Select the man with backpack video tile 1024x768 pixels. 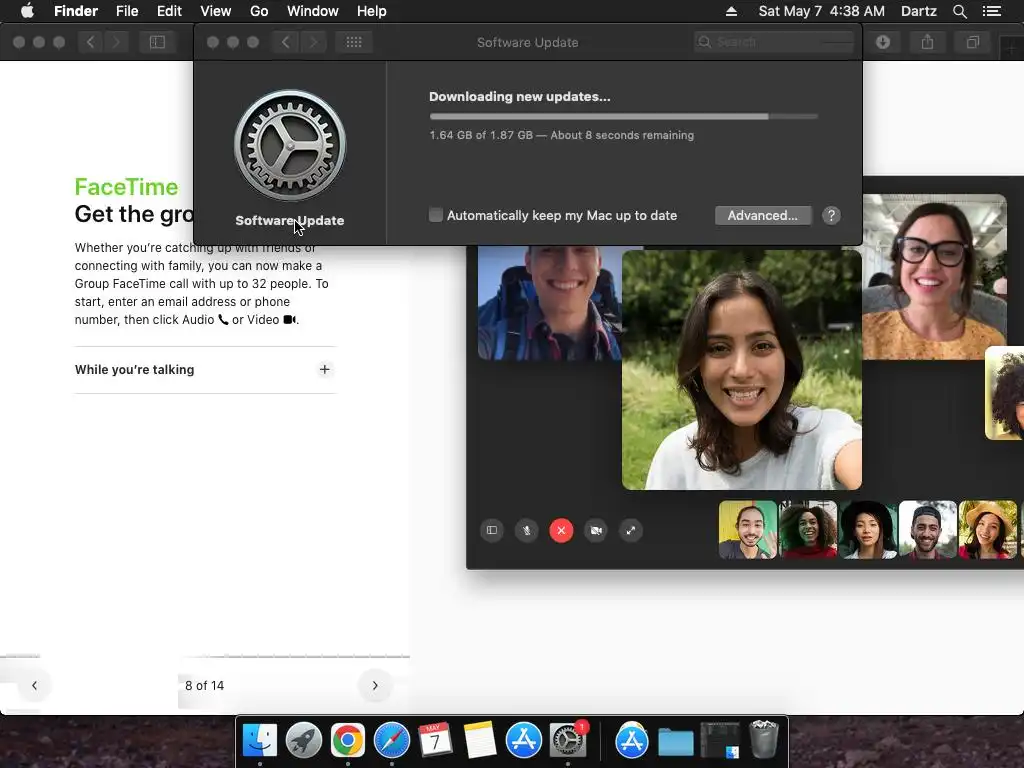549,302
